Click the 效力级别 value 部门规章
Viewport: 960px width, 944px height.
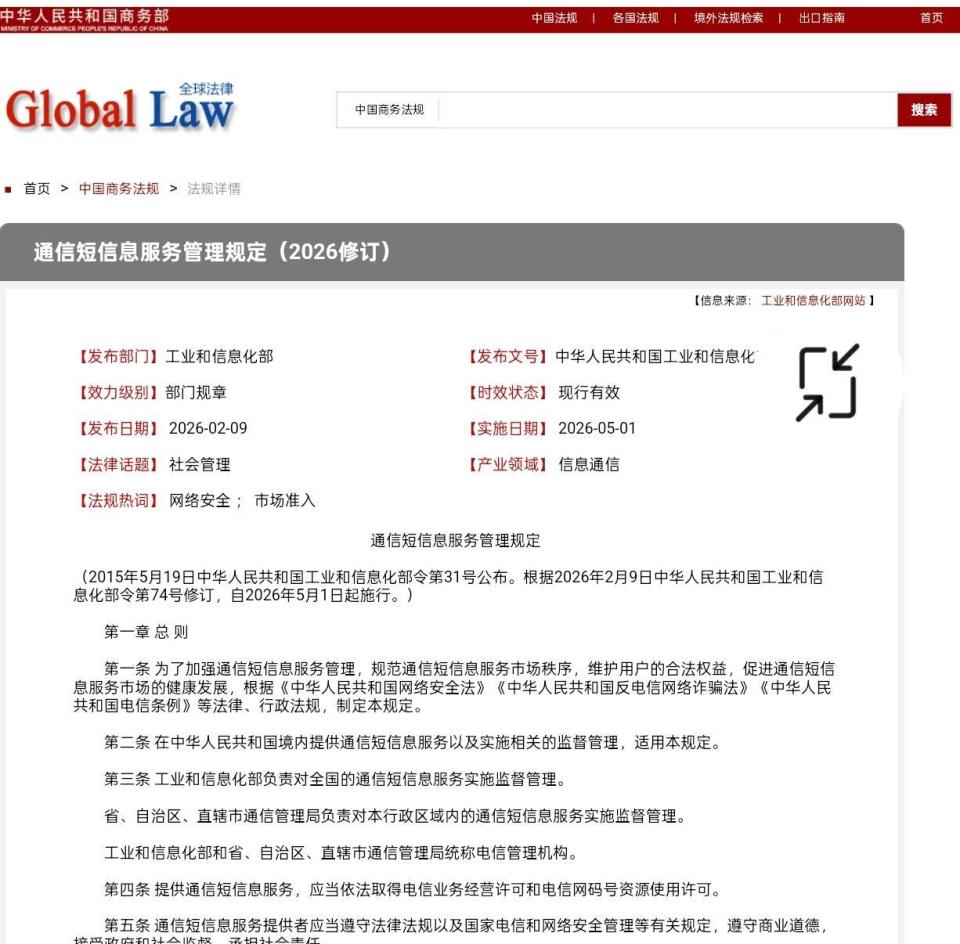click(196, 392)
